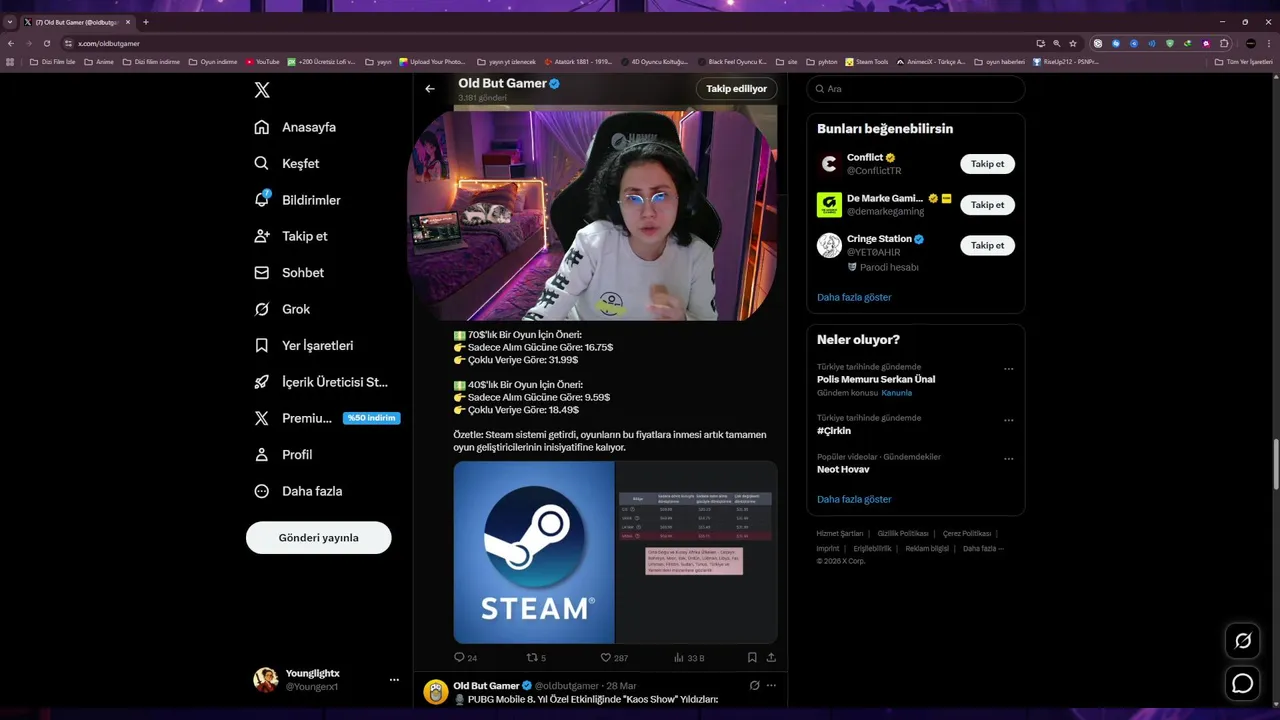Open Grok action on PUBG Mobile post

pyautogui.click(x=754, y=686)
